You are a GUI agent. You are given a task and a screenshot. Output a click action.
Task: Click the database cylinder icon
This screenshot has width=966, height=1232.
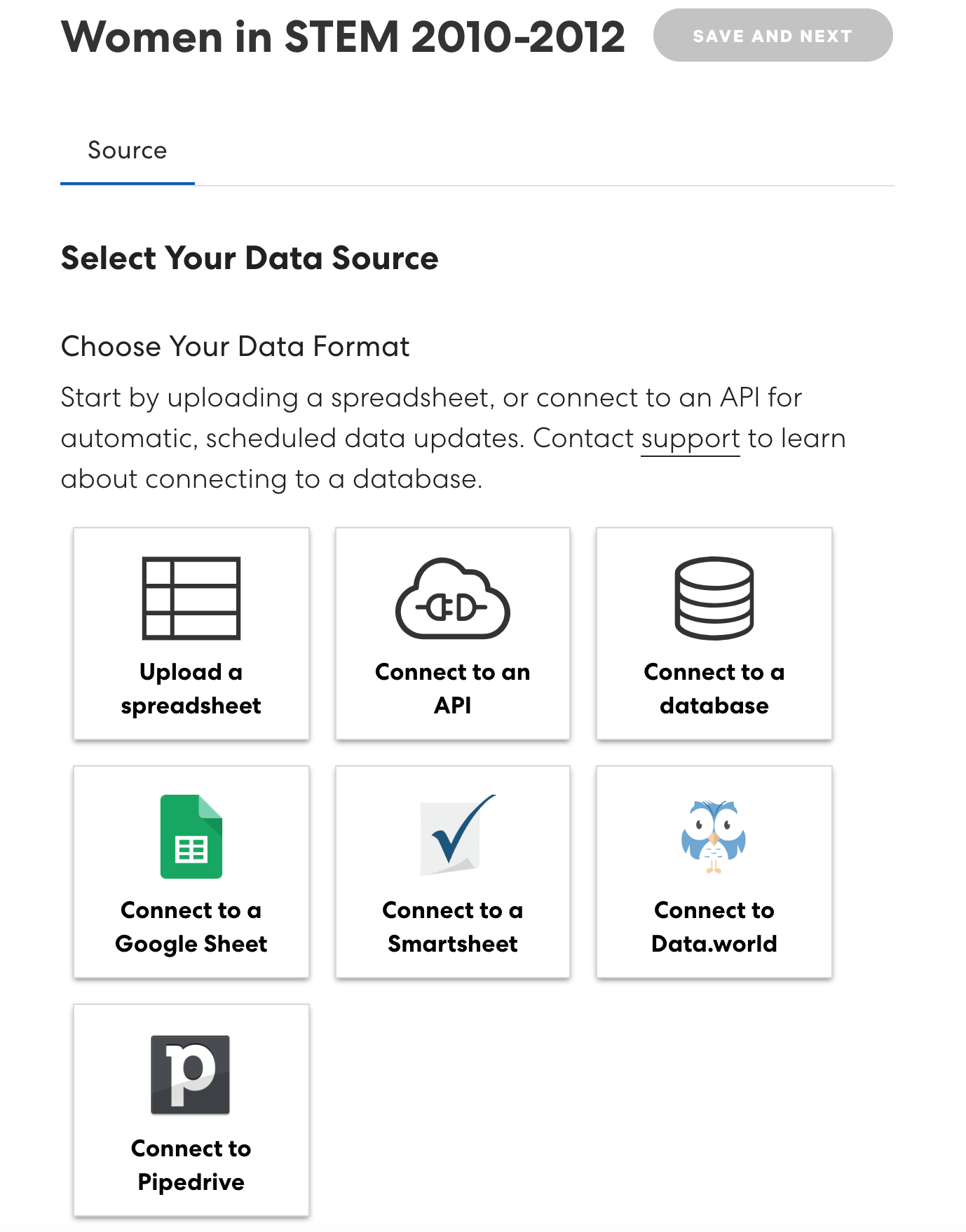(x=714, y=598)
